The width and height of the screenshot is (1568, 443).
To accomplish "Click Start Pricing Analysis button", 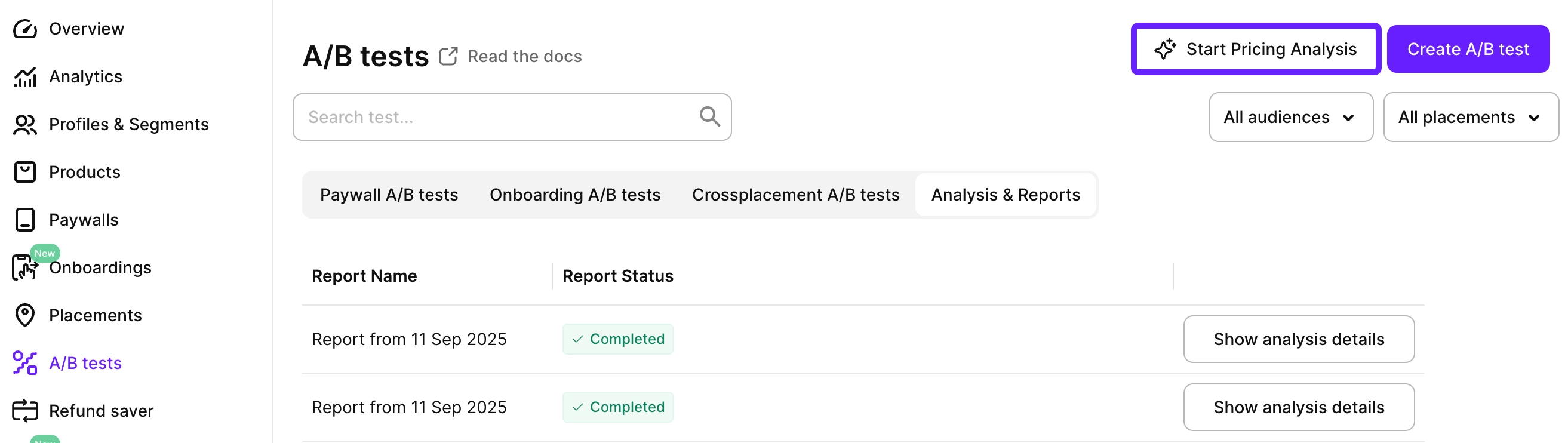I will coord(1255,50).
